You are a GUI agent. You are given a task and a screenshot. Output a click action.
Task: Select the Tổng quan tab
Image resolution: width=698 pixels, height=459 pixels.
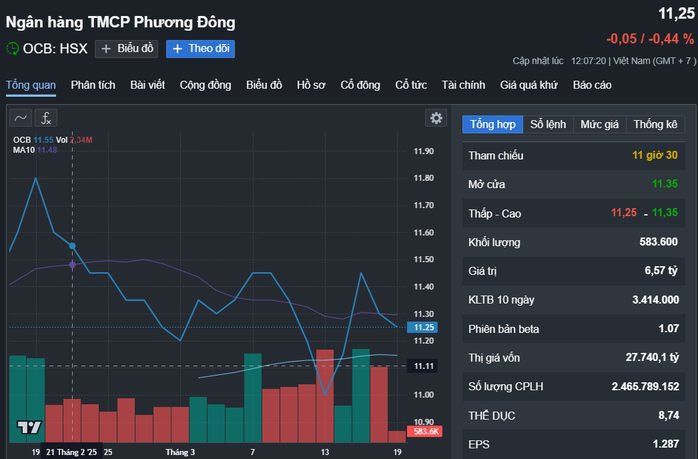pyautogui.click(x=31, y=85)
